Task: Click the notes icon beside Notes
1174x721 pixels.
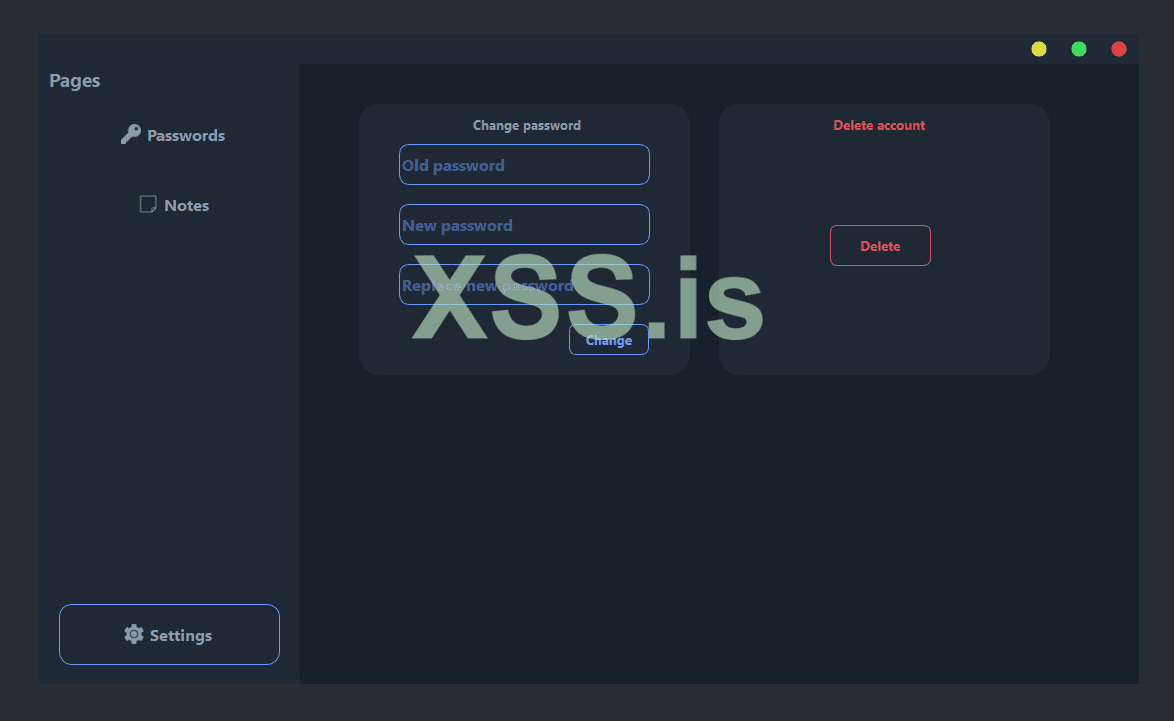Action: tap(147, 204)
